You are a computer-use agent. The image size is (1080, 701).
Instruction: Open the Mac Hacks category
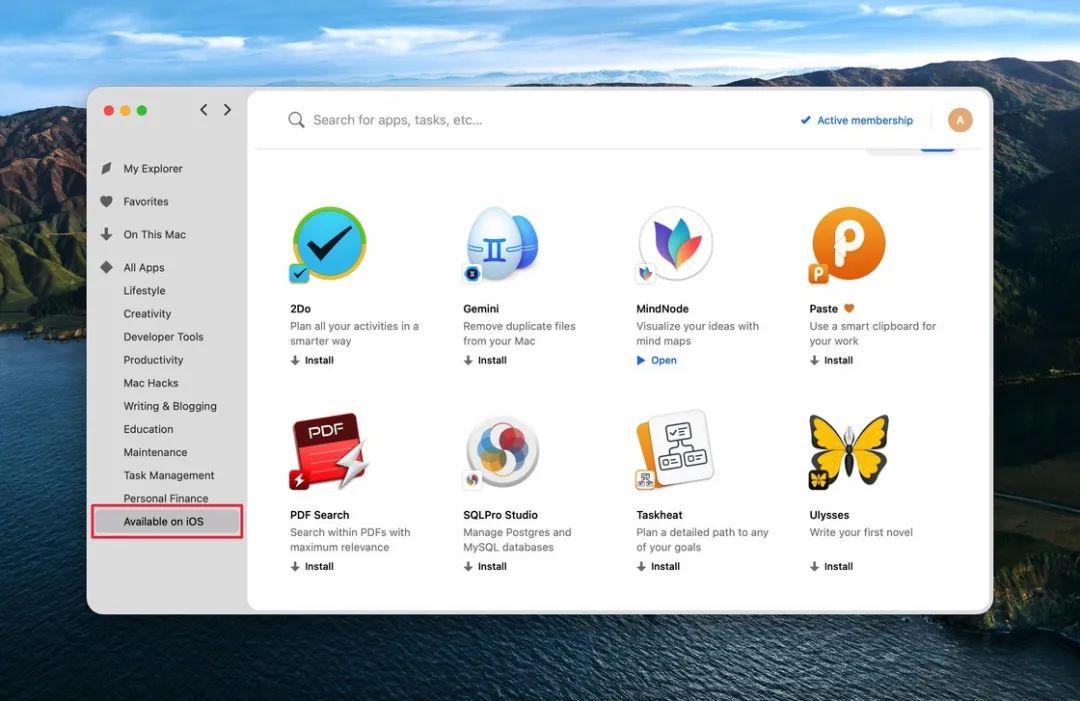point(151,383)
